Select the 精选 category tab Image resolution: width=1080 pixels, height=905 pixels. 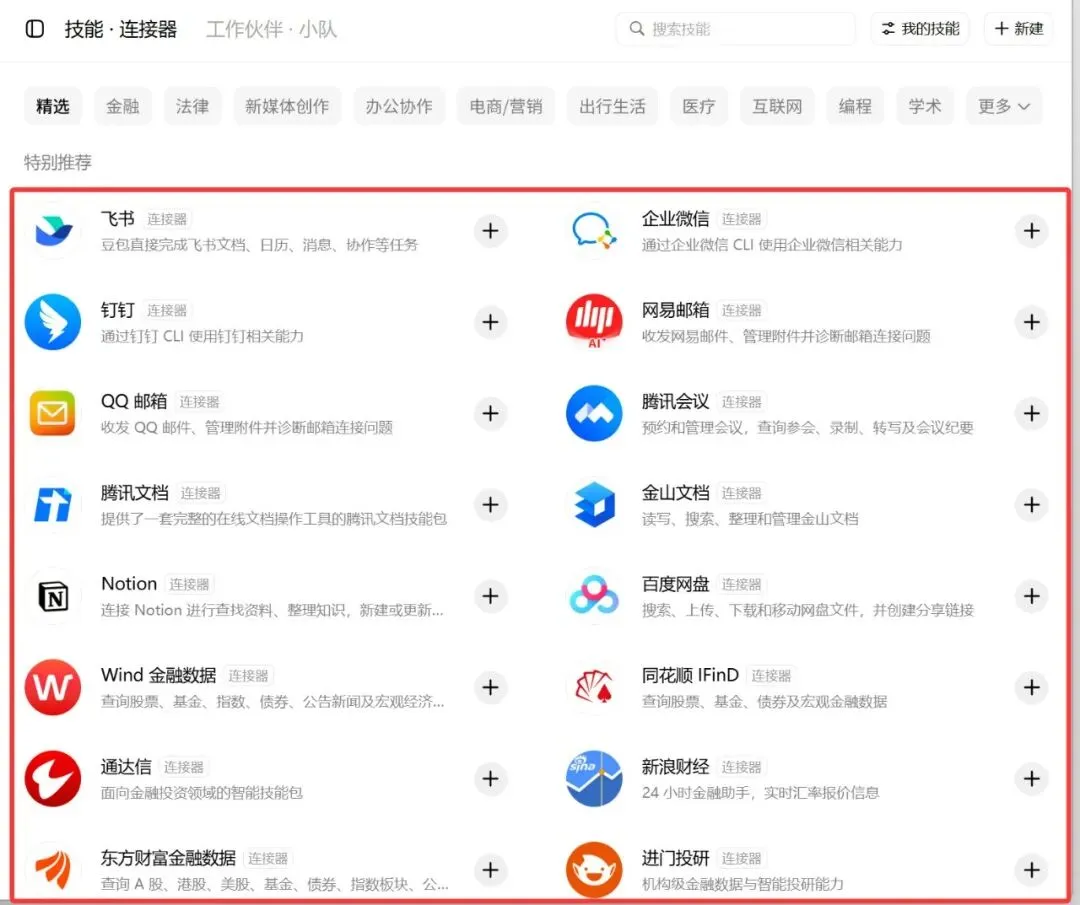point(53,106)
